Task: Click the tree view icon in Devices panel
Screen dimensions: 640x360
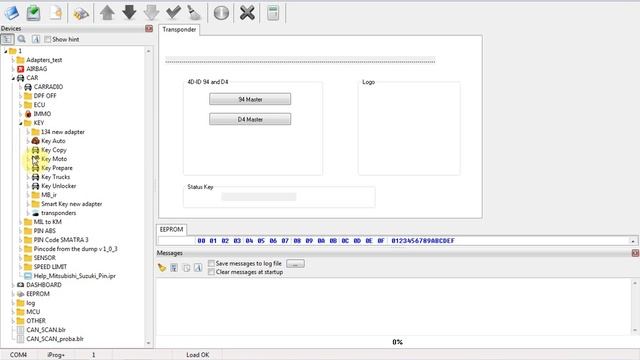Action: [7, 39]
